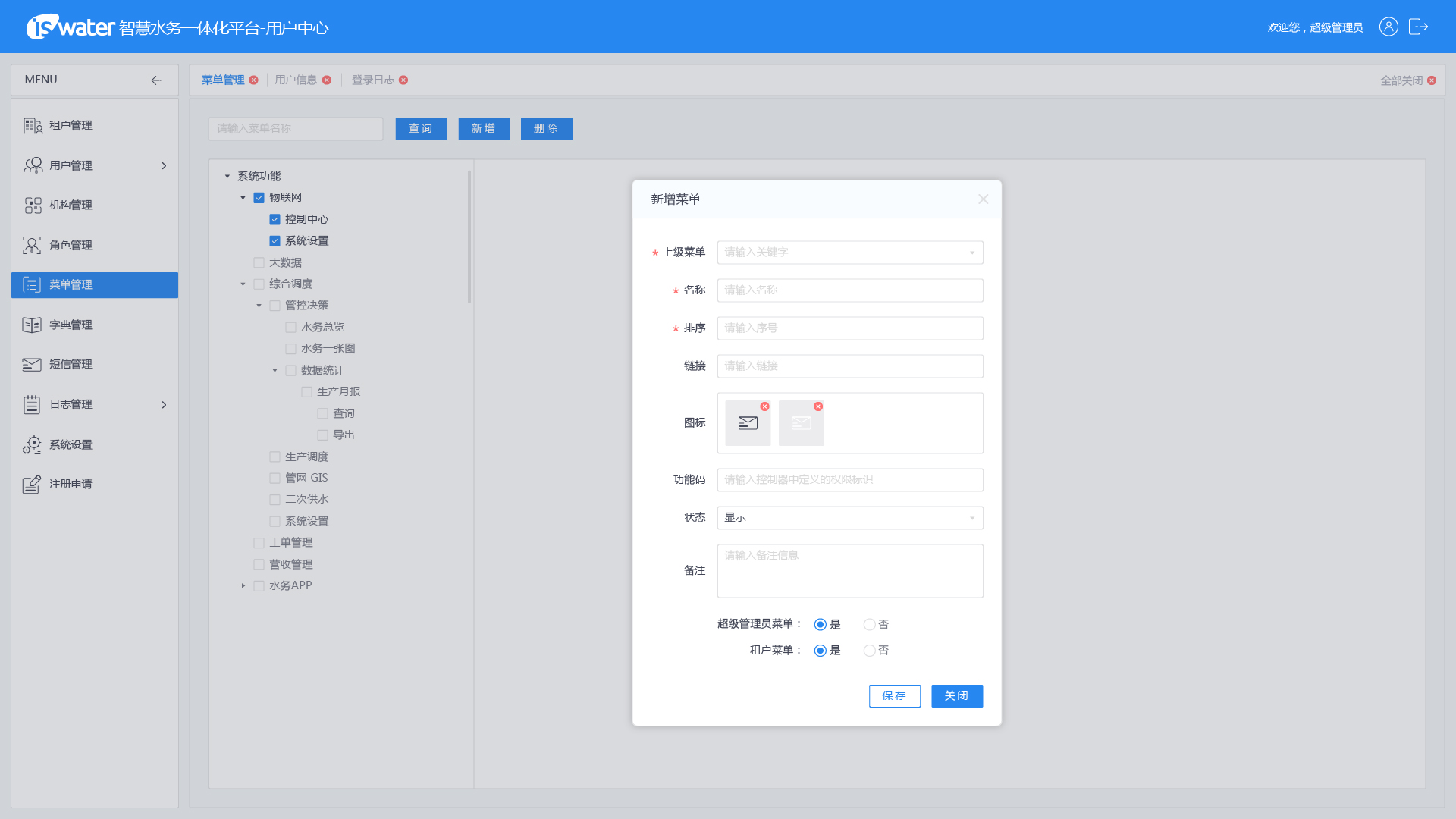Uncheck the 控制中心 checkbox
This screenshot has height=819, width=1456.
pos(275,220)
